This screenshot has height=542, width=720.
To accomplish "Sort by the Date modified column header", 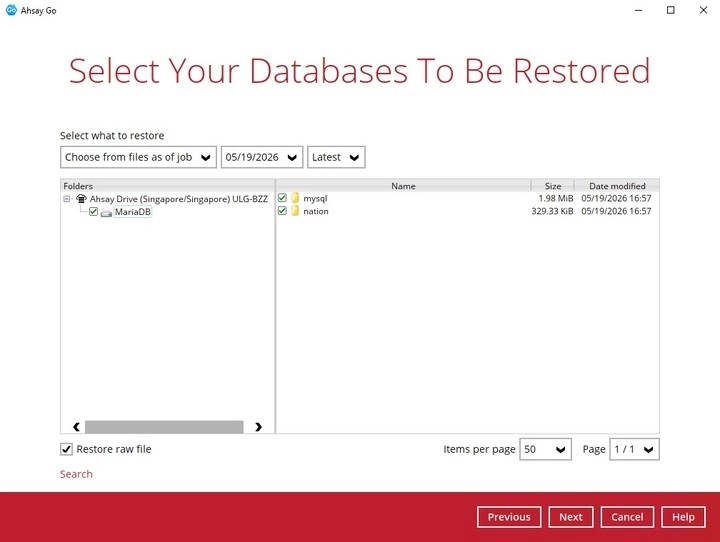I will click(x=617, y=186).
